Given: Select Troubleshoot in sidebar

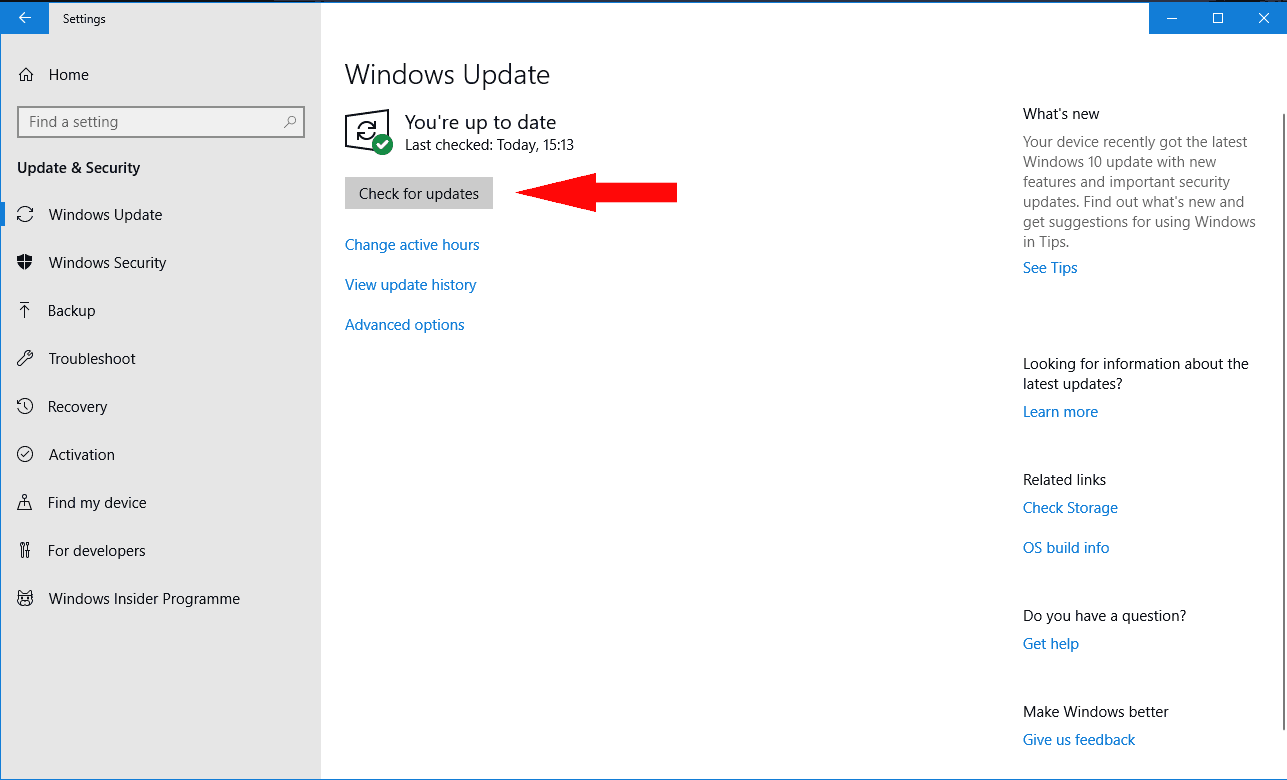Looking at the screenshot, I should pos(161,359).
